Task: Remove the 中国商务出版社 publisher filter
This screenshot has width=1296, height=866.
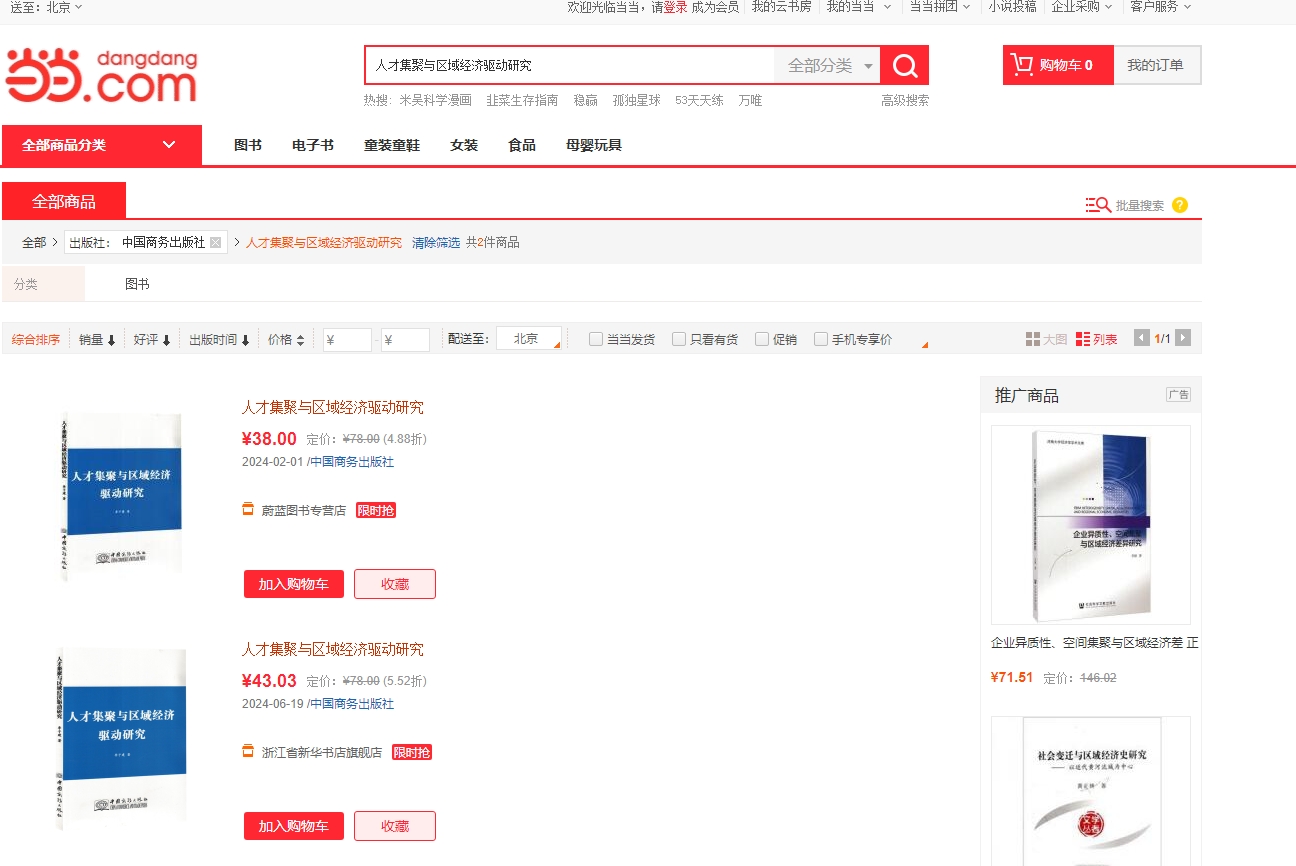Action: (215, 242)
